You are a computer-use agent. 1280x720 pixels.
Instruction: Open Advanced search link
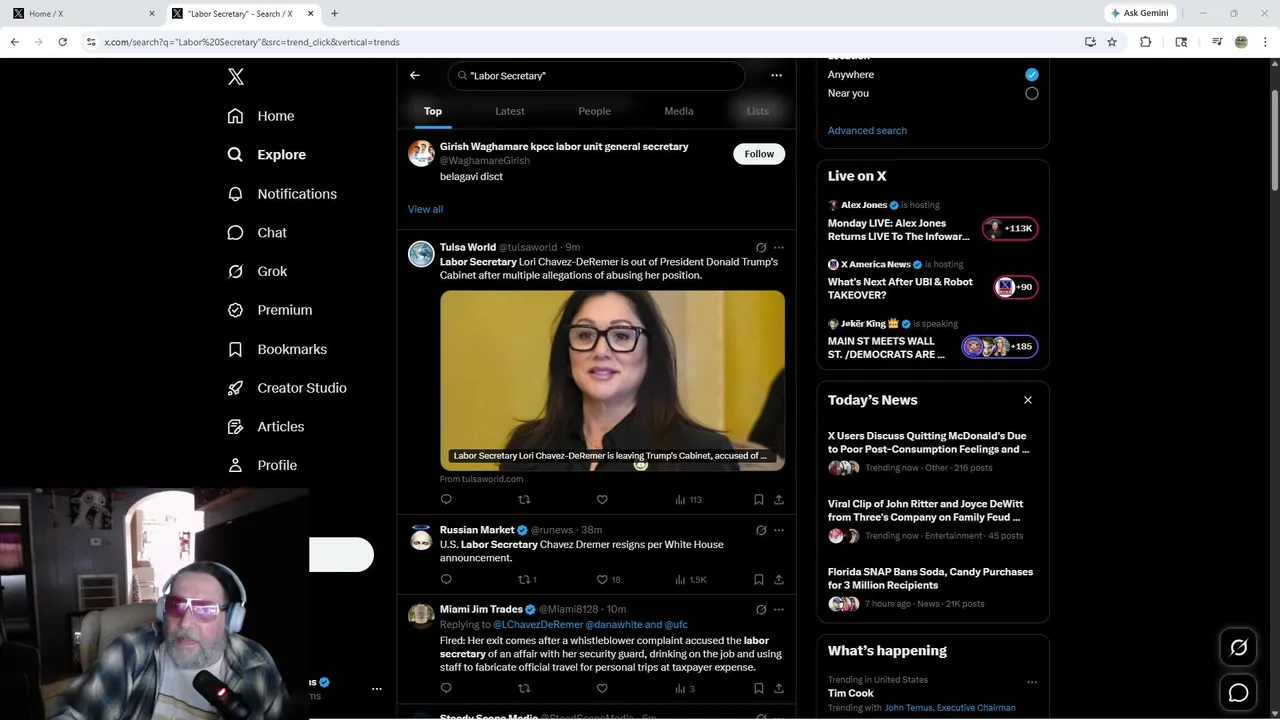coord(867,131)
